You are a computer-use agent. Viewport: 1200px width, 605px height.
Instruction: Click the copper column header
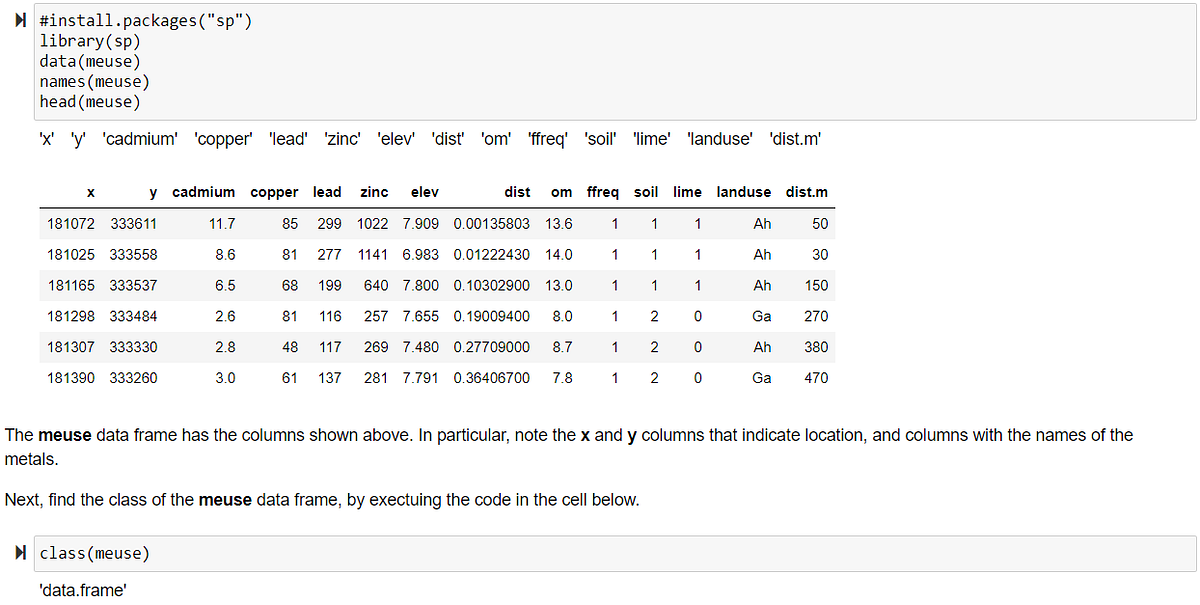(274, 192)
